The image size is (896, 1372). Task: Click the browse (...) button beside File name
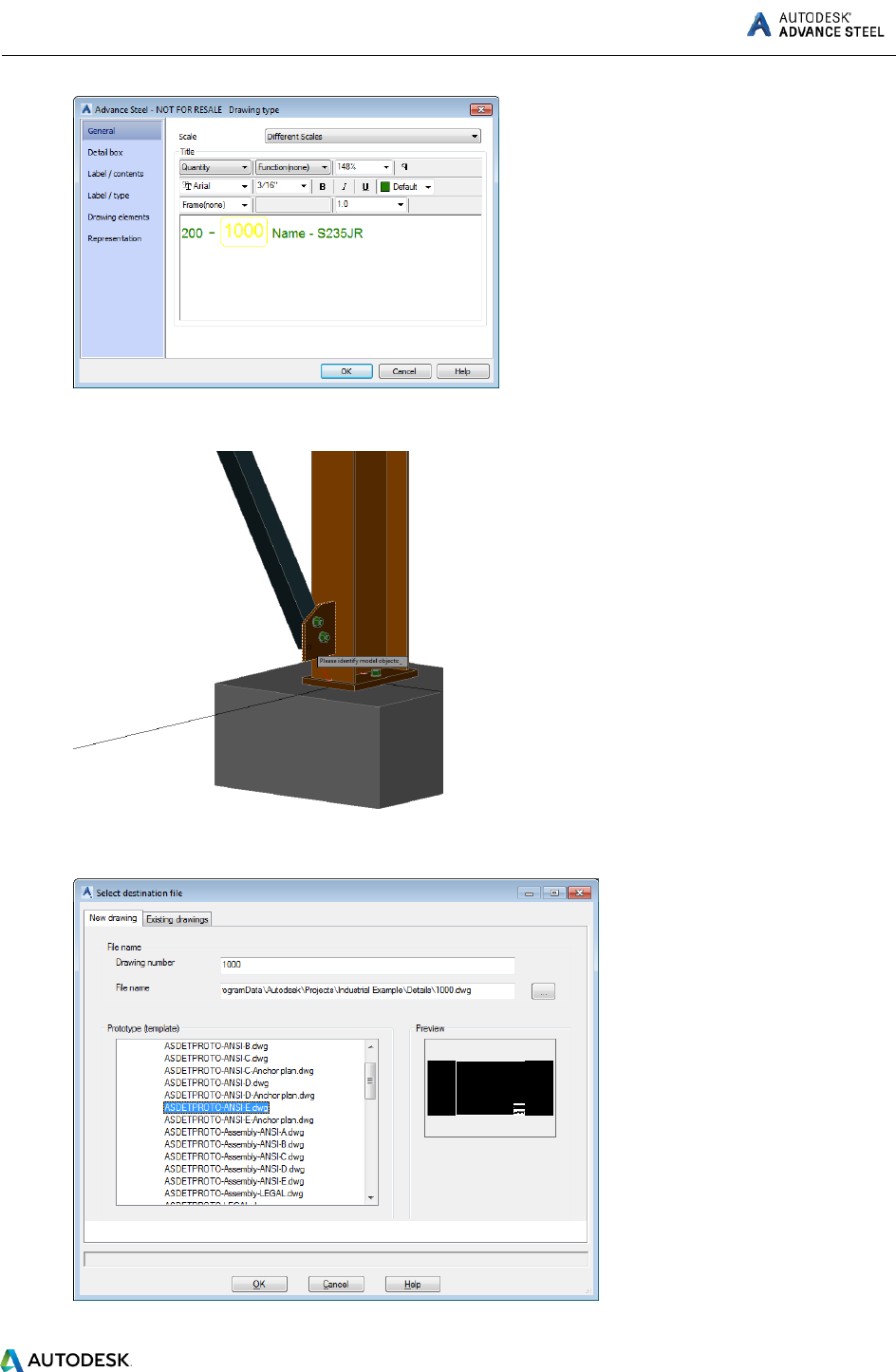(x=543, y=991)
